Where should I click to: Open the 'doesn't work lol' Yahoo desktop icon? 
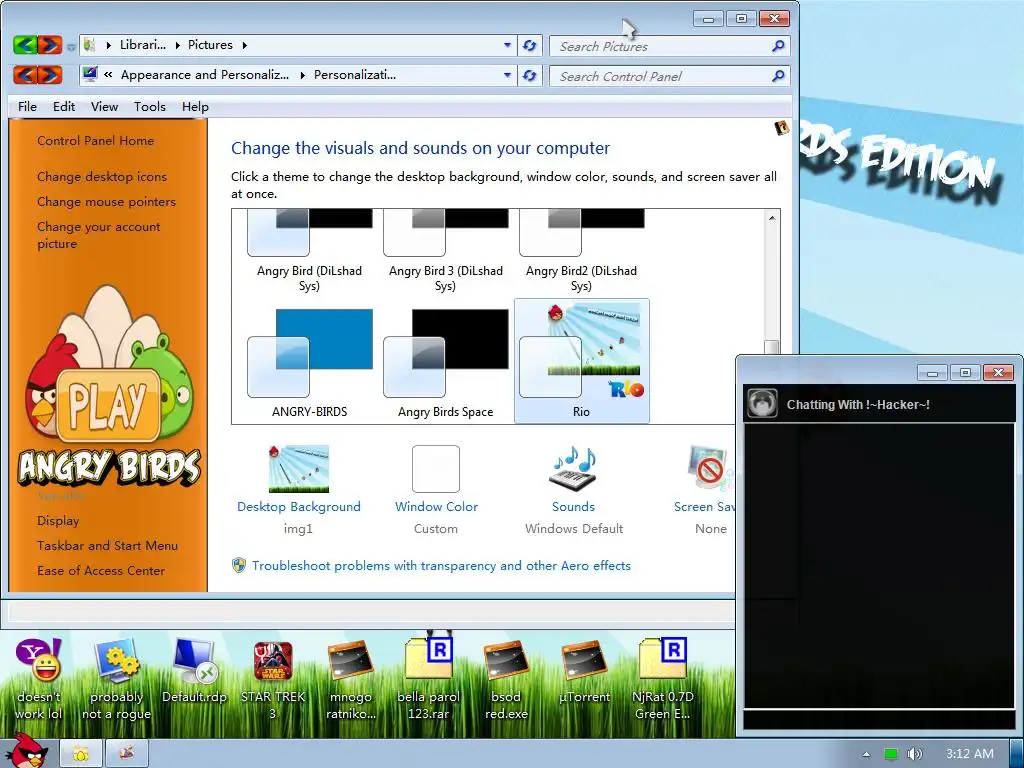[39, 660]
